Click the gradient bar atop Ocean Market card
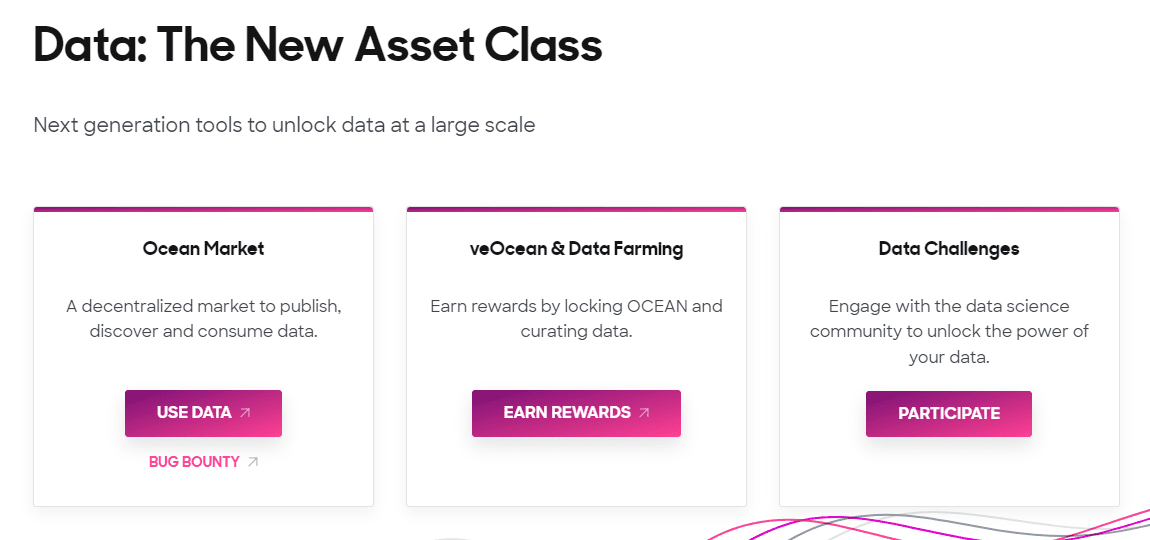 click(x=203, y=209)
